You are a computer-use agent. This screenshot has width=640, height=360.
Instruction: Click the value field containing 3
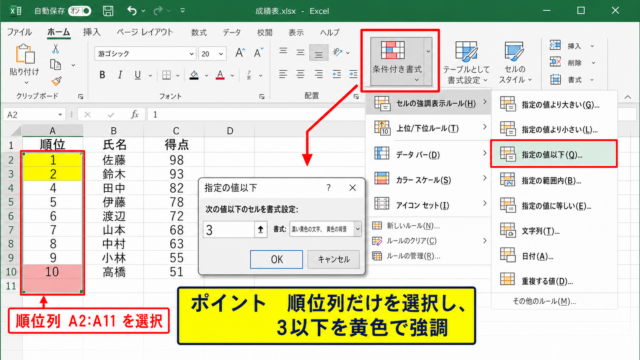[x=229, y=230]
